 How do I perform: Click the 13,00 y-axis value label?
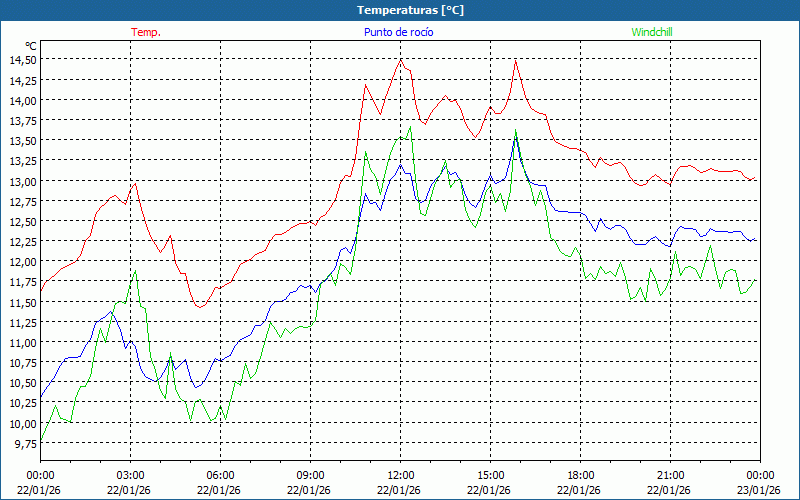22,181
